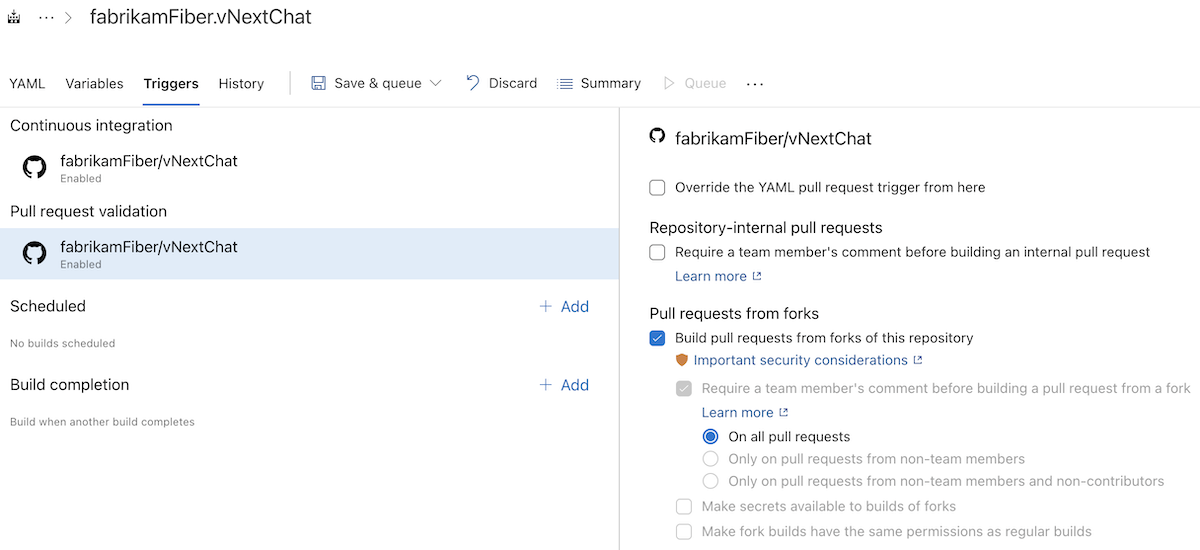Select non-team members and non-contributors radio option
This screenshot has width=1200, height=550.
(710, 481)
